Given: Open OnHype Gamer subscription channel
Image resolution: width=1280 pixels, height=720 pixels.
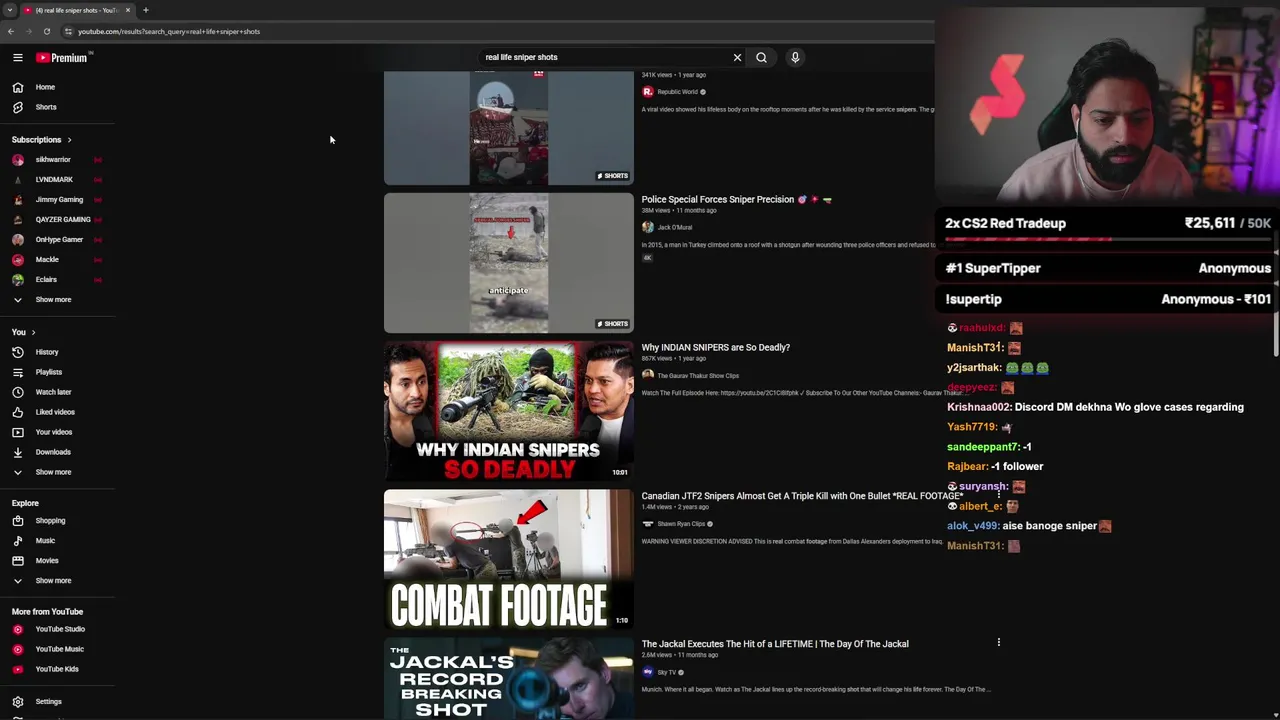Looking at the screenshot, I should coord(57,240).
